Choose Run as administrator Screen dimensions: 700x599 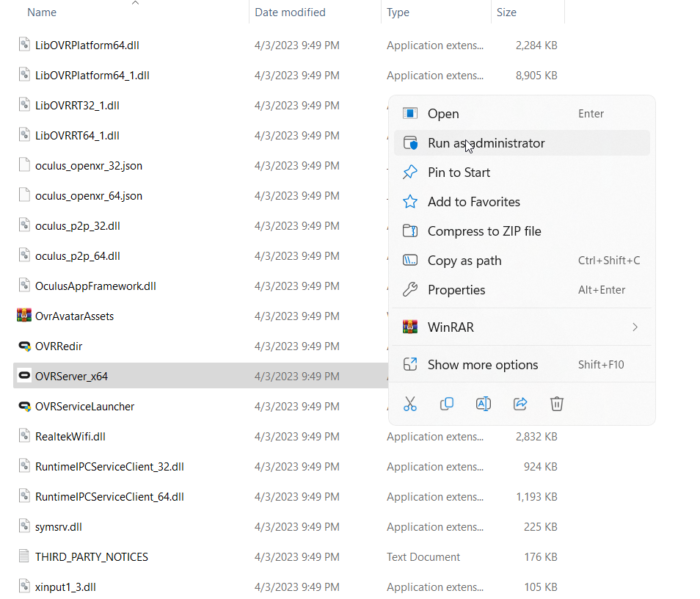click(x=522, y=143)
